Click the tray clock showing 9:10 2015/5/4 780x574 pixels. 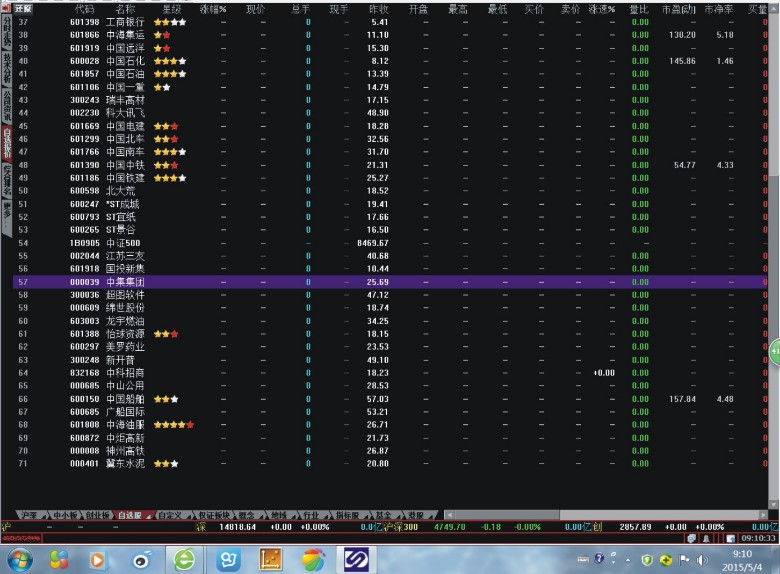742,561
